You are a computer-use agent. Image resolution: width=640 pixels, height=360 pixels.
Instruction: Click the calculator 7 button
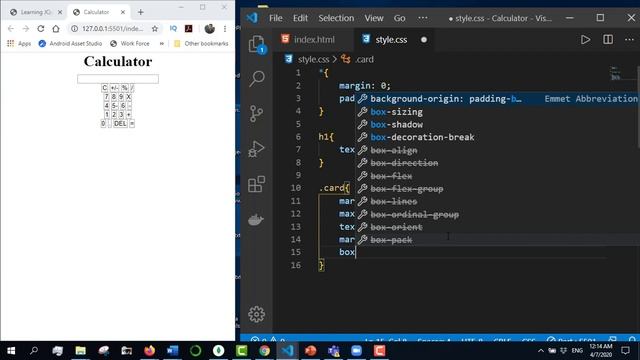[107, 97]
